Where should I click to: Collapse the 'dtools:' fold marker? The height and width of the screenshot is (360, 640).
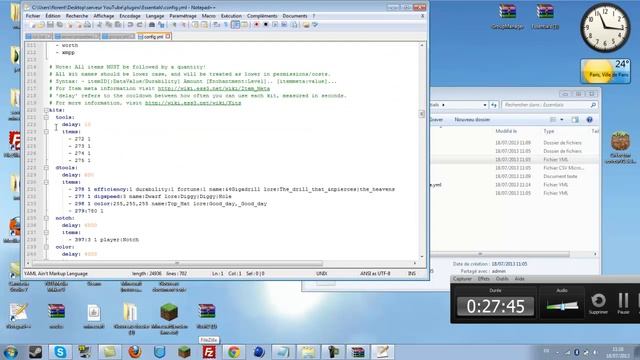click(47, 168)
